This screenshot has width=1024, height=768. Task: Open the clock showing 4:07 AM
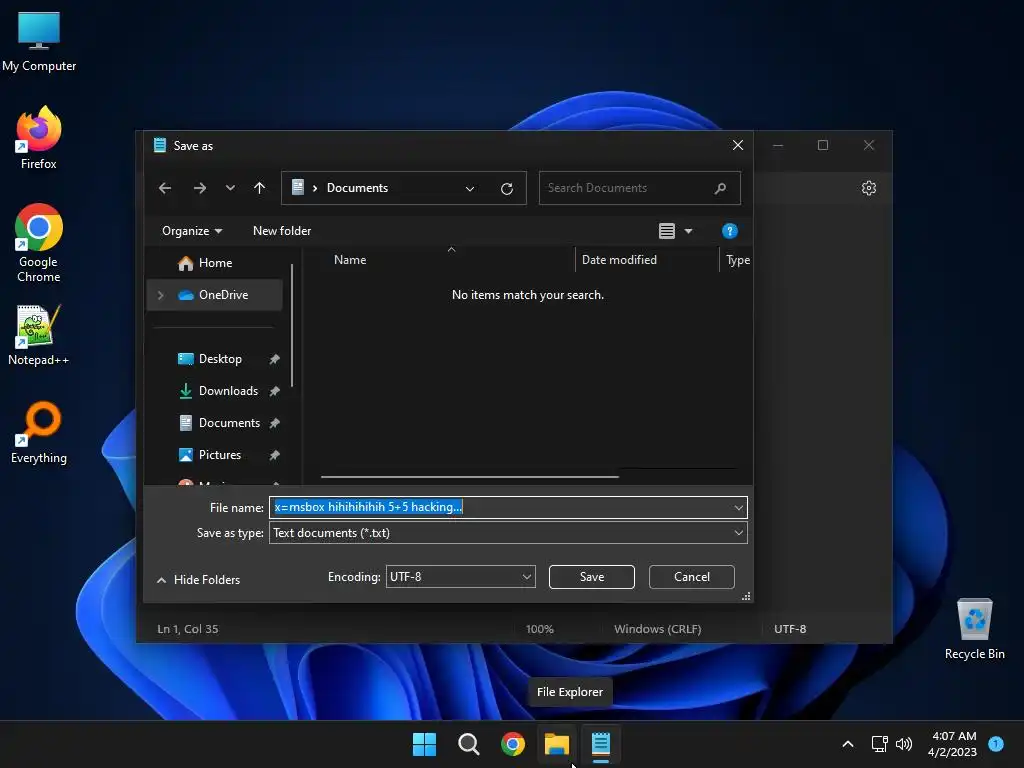click(953, 744)
